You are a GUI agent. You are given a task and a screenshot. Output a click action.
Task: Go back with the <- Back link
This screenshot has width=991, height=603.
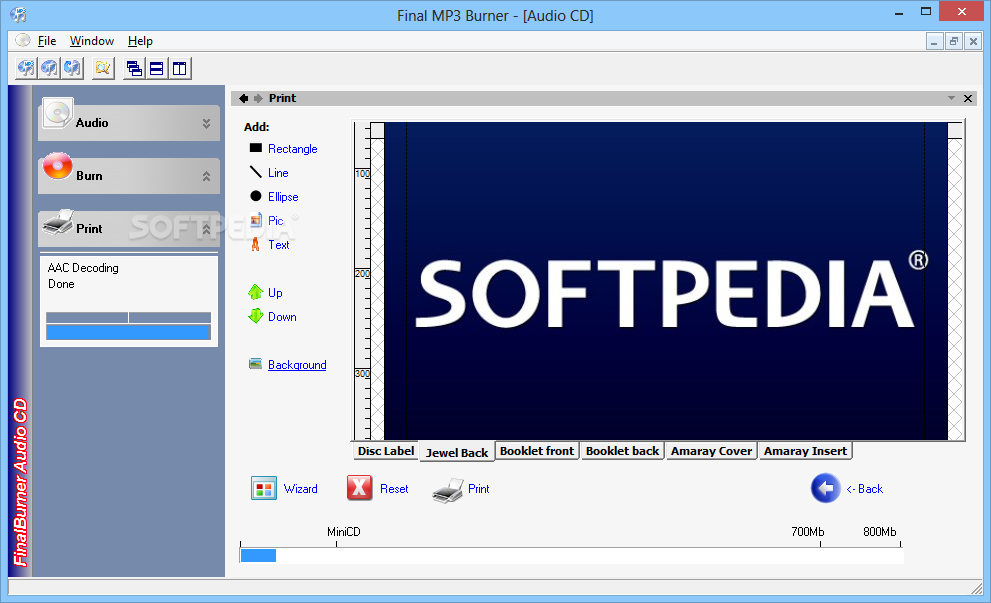(x=865, y=489)
